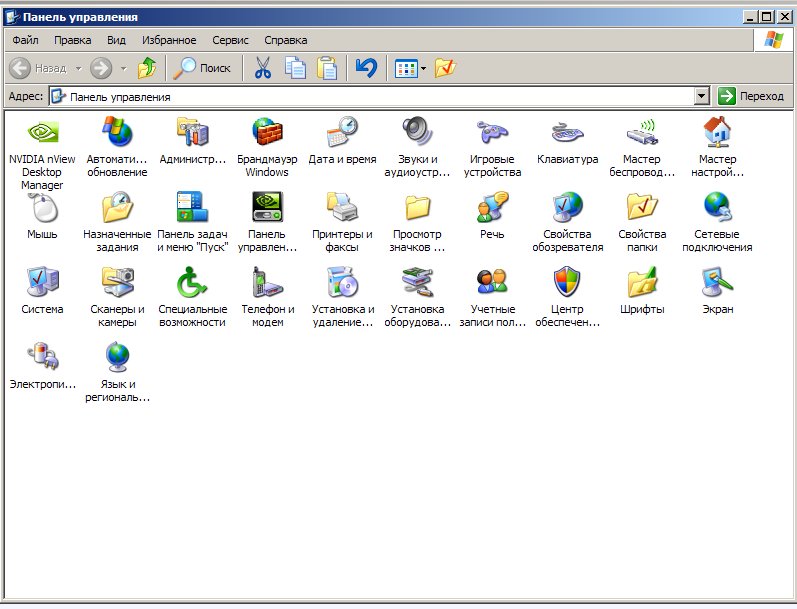
Task: Click the Windows flag logo
Action: [x=774, y=40]
